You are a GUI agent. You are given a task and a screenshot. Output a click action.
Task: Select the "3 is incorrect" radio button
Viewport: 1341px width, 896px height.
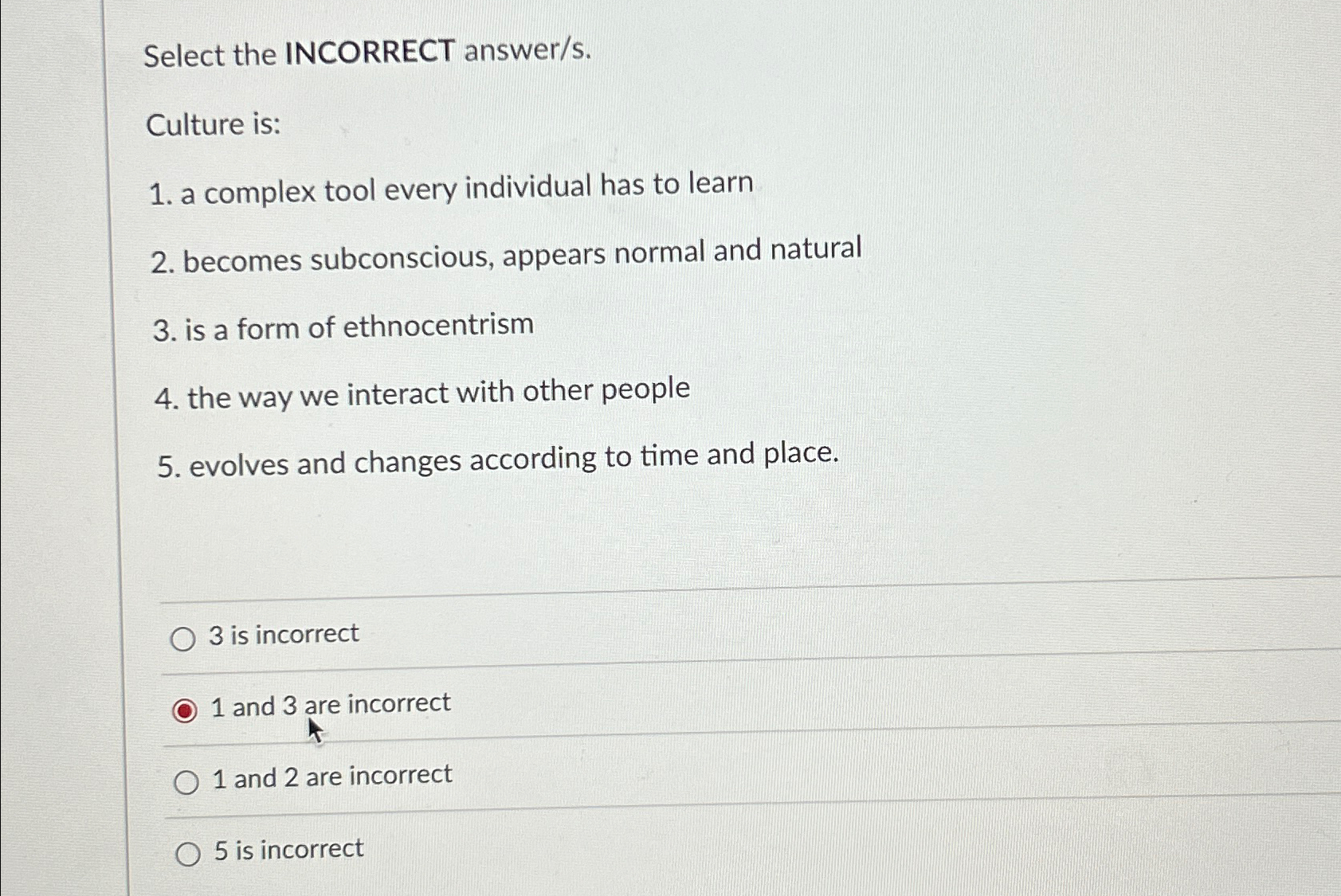(186, 636)
